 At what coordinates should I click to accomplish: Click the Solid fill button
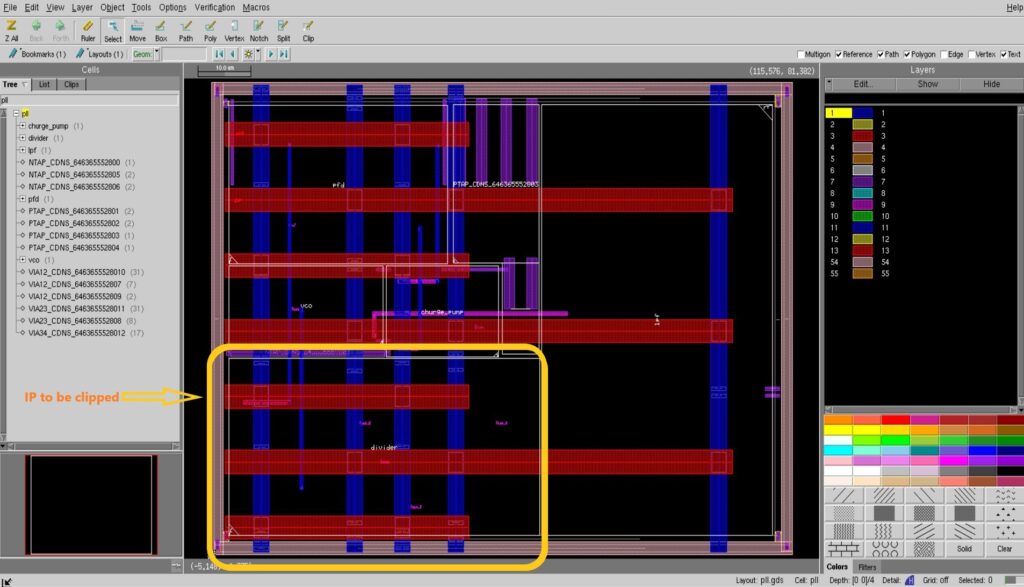[x=964, y=548]
